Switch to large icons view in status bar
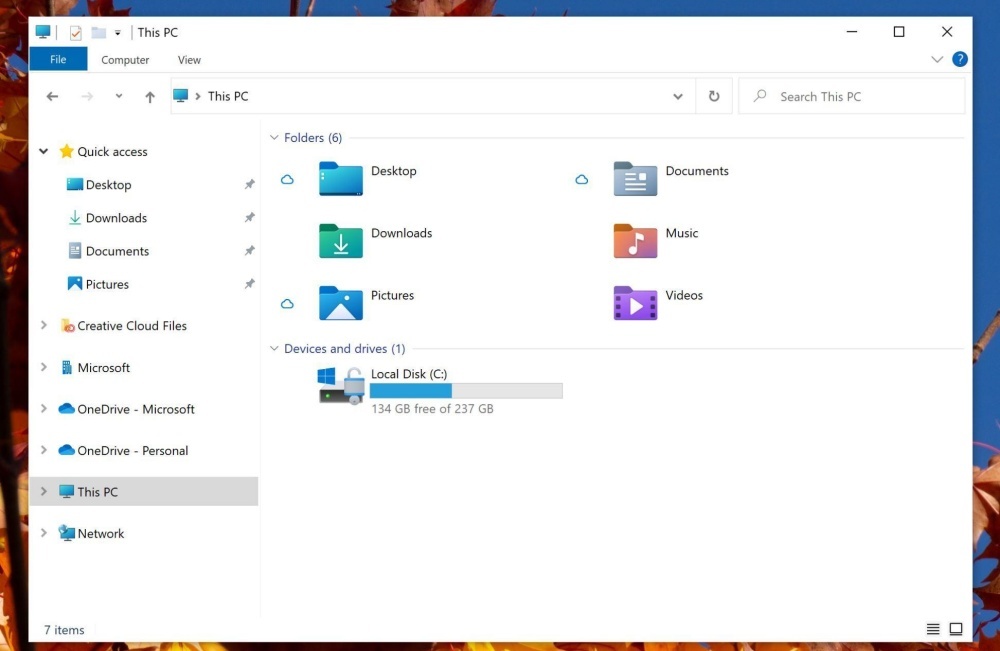 [956, 629]
